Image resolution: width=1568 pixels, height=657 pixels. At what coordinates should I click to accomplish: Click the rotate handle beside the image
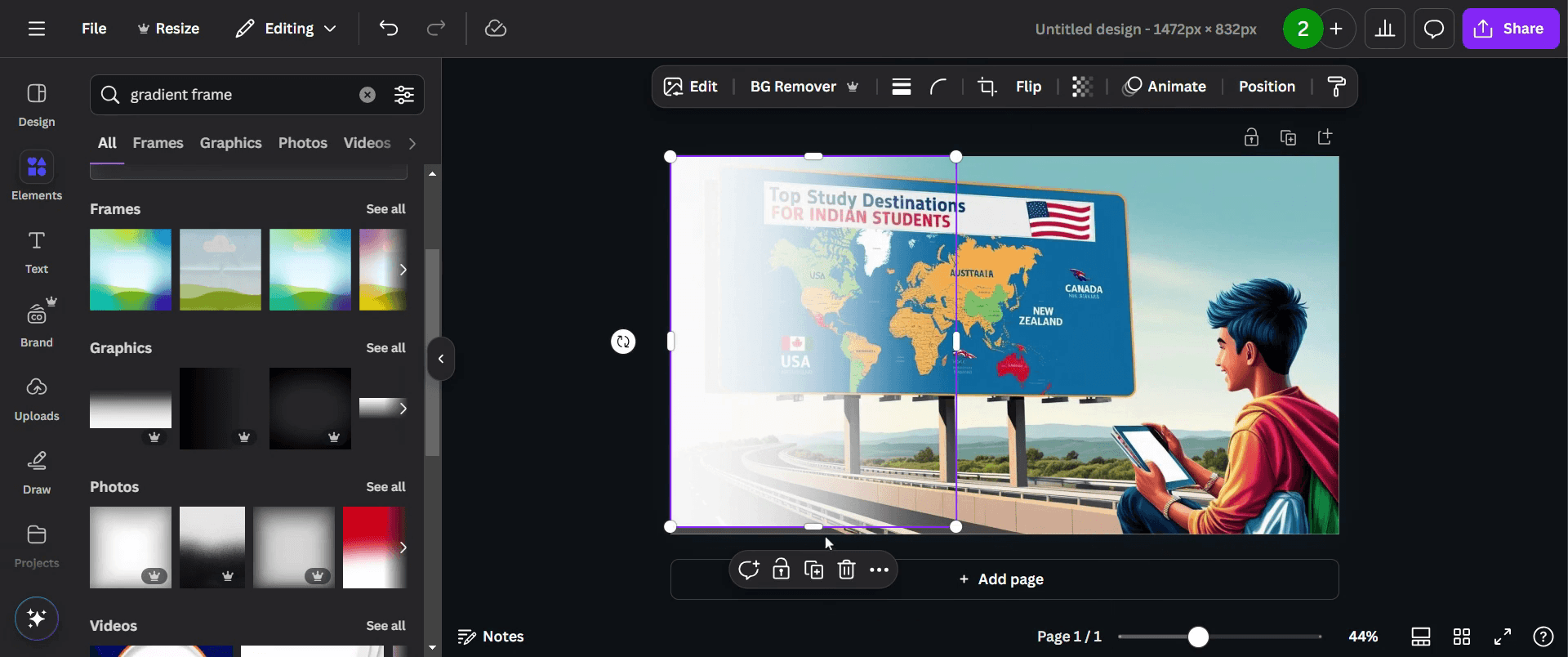coord(623,342)
